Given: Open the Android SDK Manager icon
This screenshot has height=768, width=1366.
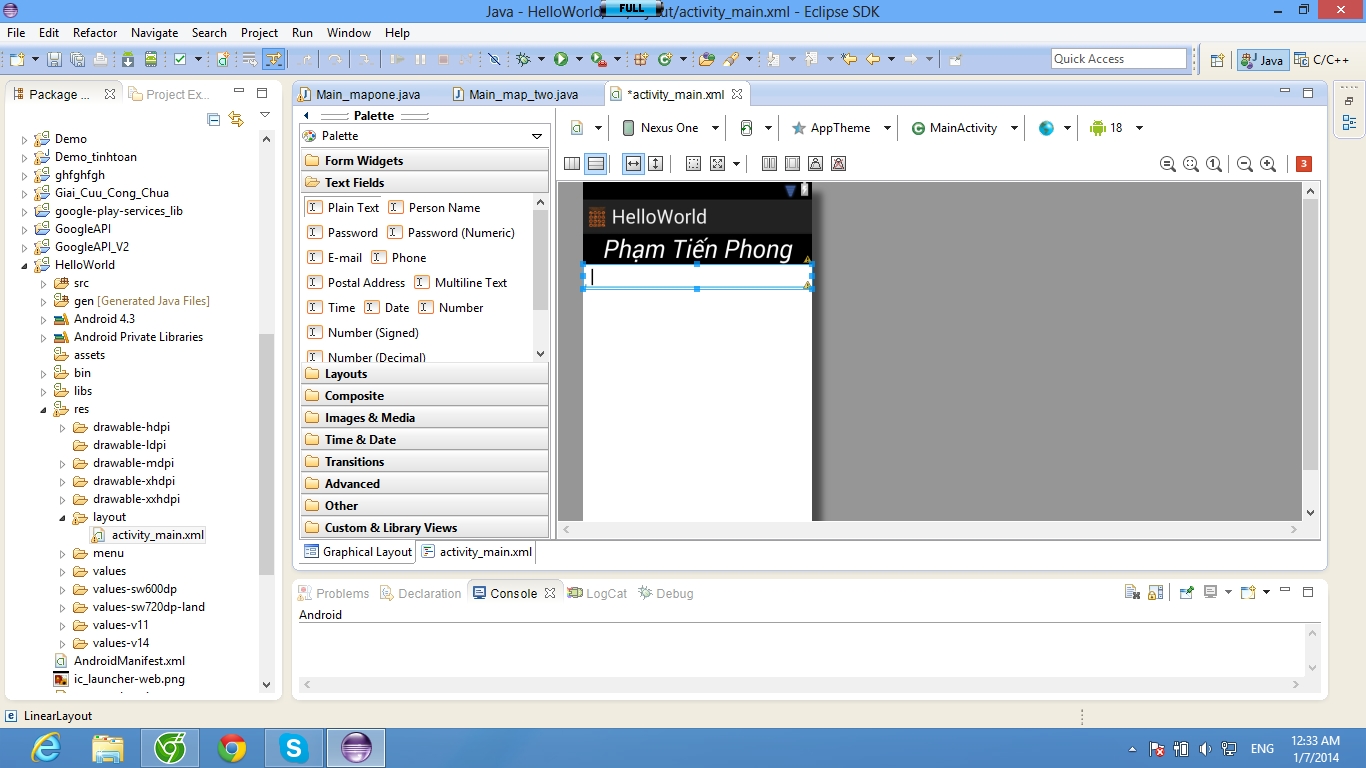Looking at the screenshot, I should pyautogui.click(x=128, y=59).
